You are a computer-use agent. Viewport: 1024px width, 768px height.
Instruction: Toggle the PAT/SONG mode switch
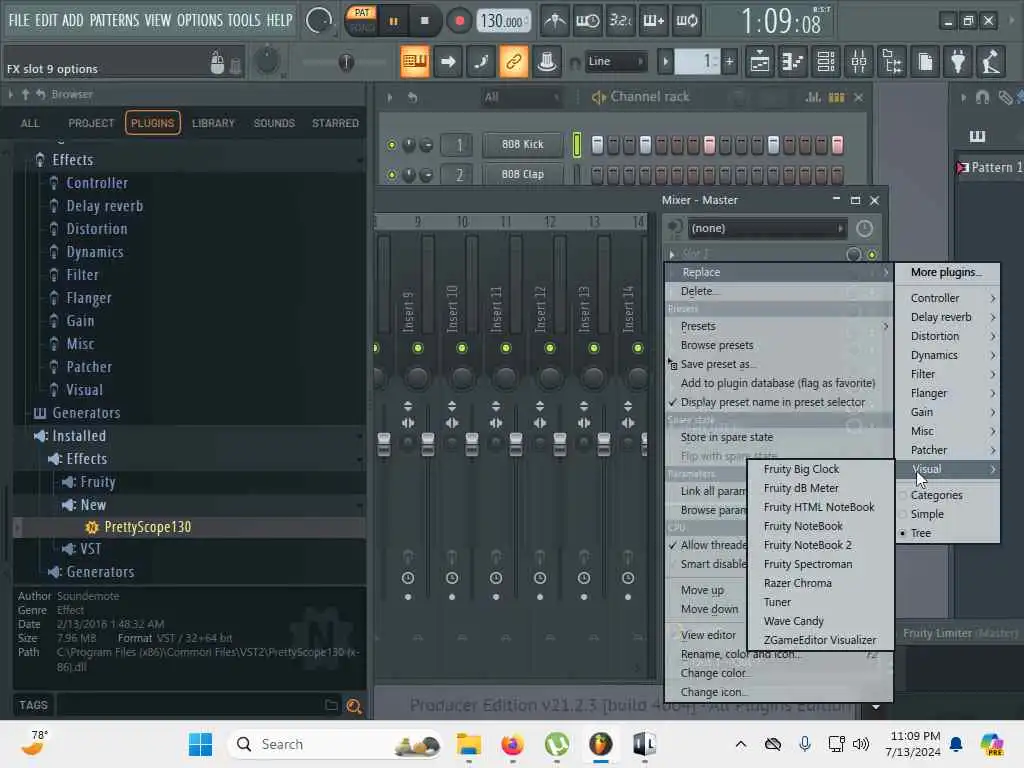(360, 20)
